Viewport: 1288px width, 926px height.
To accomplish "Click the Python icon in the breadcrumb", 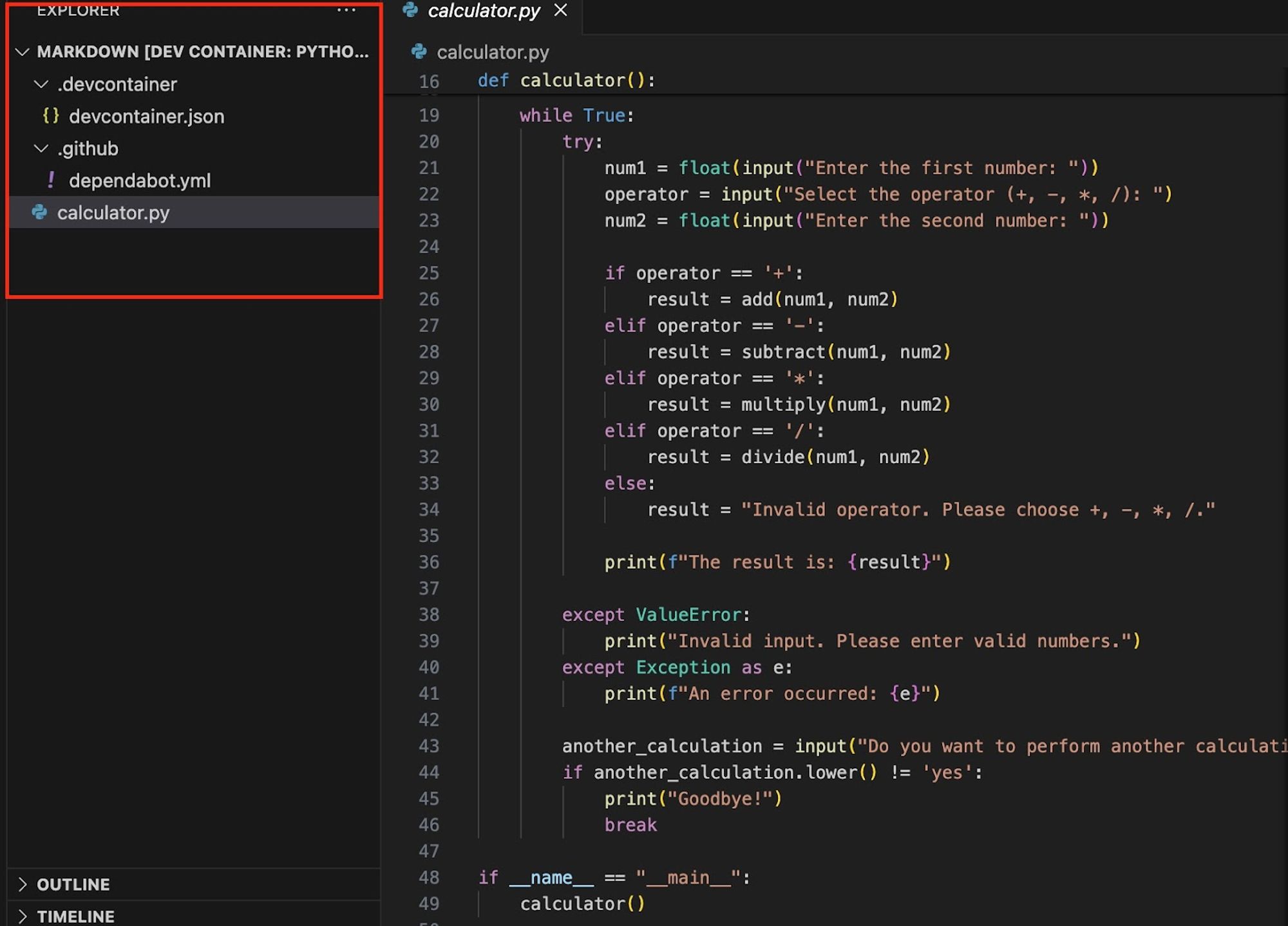I will [419, 52].
